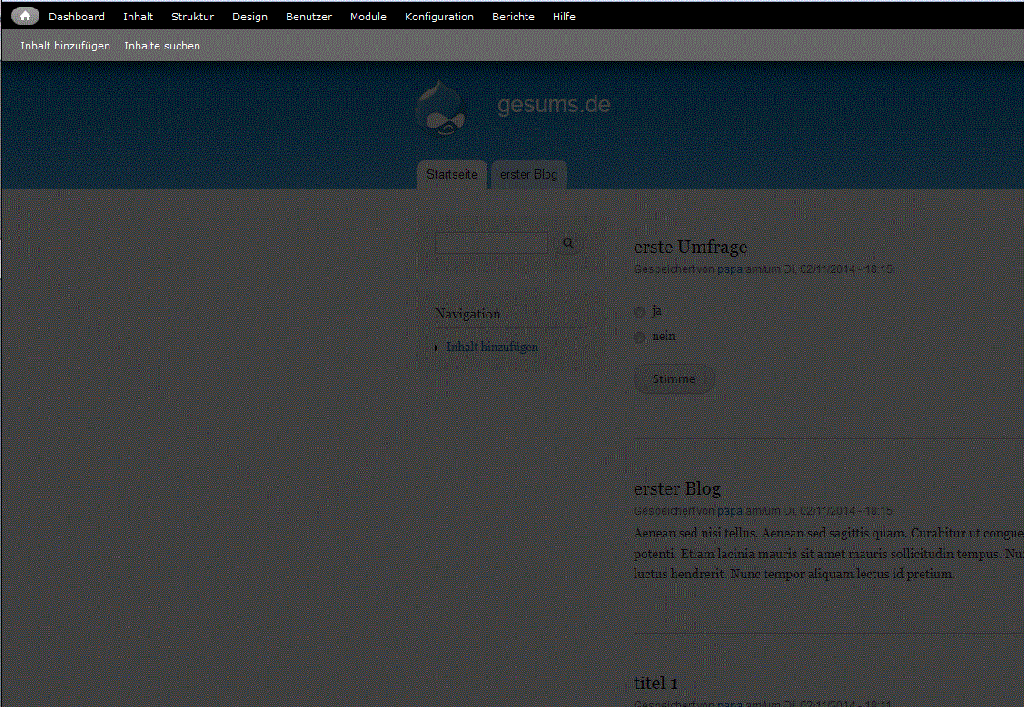Open the Inhalt admin menu
The height and width of the screenshot is (707, 1024).
click(x=138, y=16)
